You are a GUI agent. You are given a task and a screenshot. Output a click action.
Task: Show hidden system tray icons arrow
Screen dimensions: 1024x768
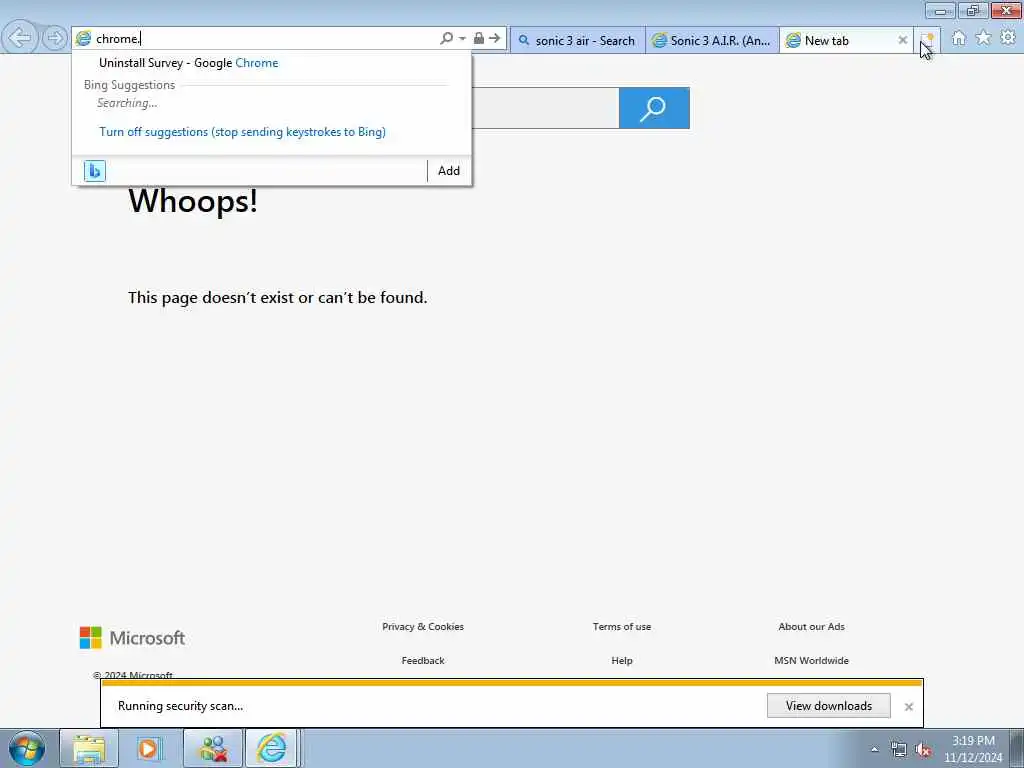pos(874,750)
